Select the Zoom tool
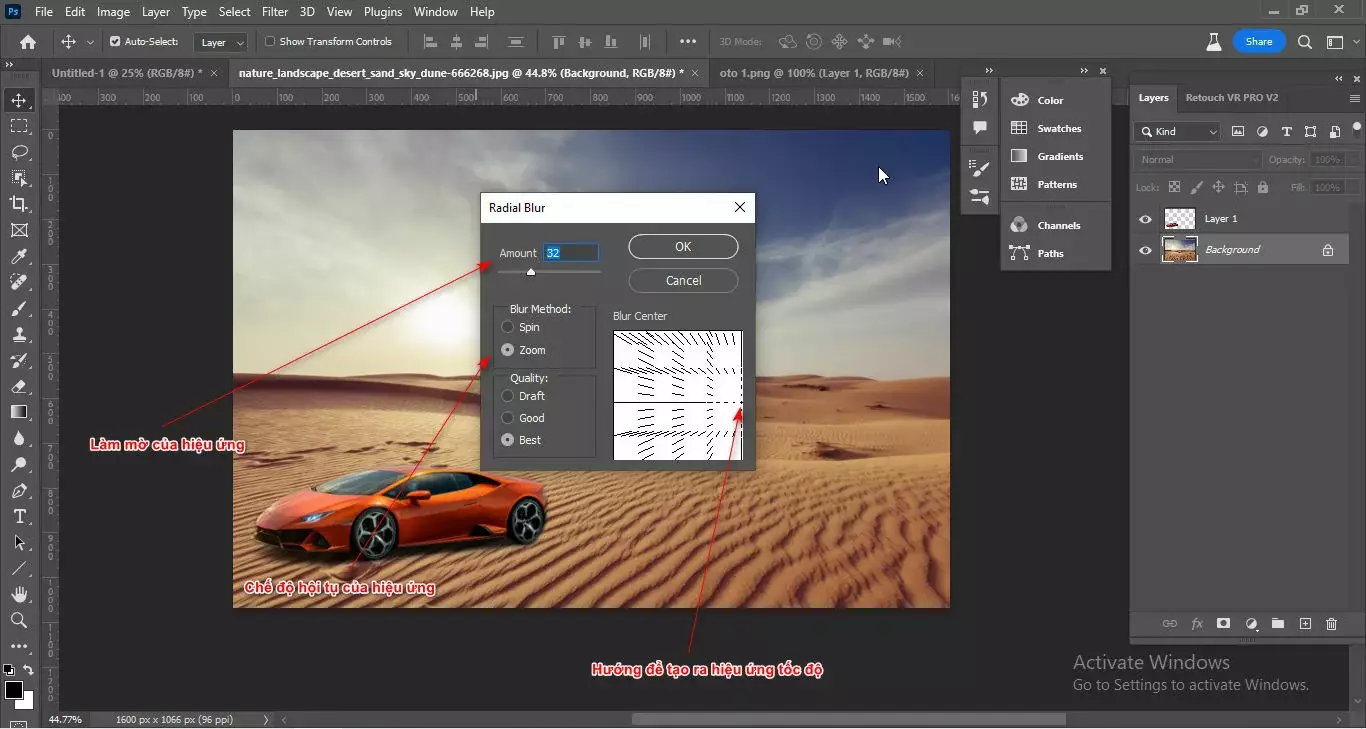Viewport: 1366px width, 729px height. [x=18, y=621]
